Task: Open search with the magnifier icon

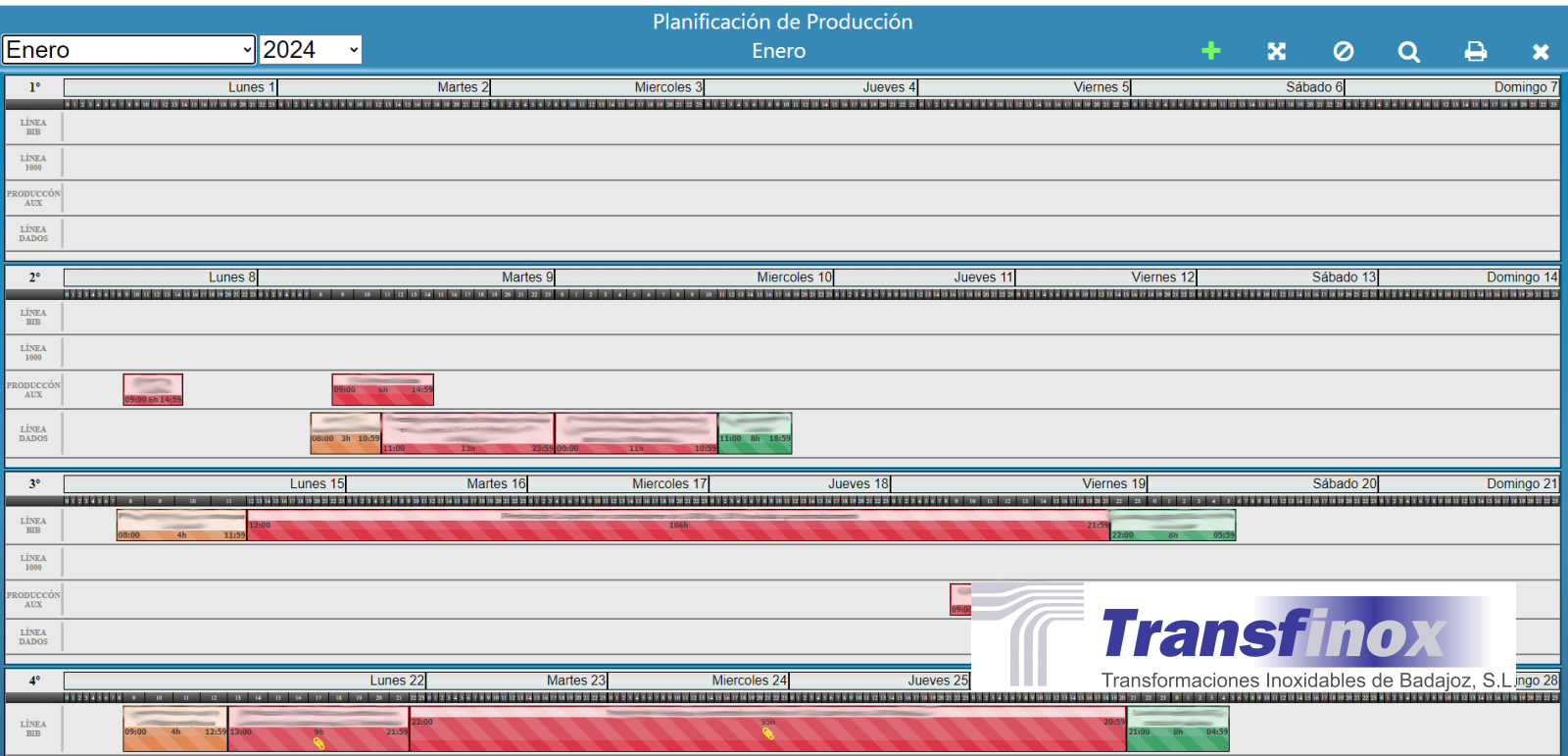Action: (x=1408, y=52)
